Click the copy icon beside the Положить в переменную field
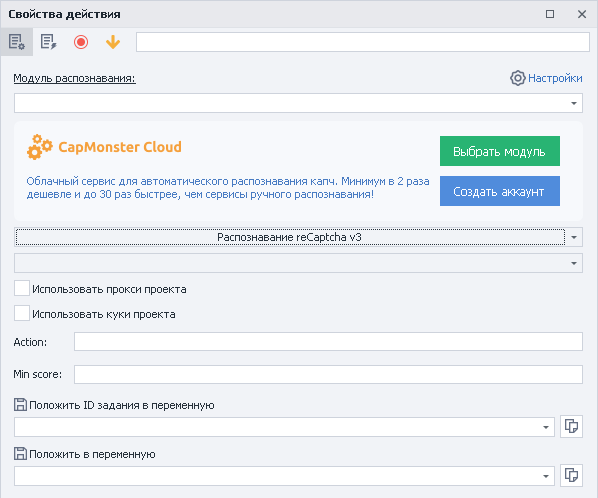Screen dimensions: 598x498 (571, 476)
